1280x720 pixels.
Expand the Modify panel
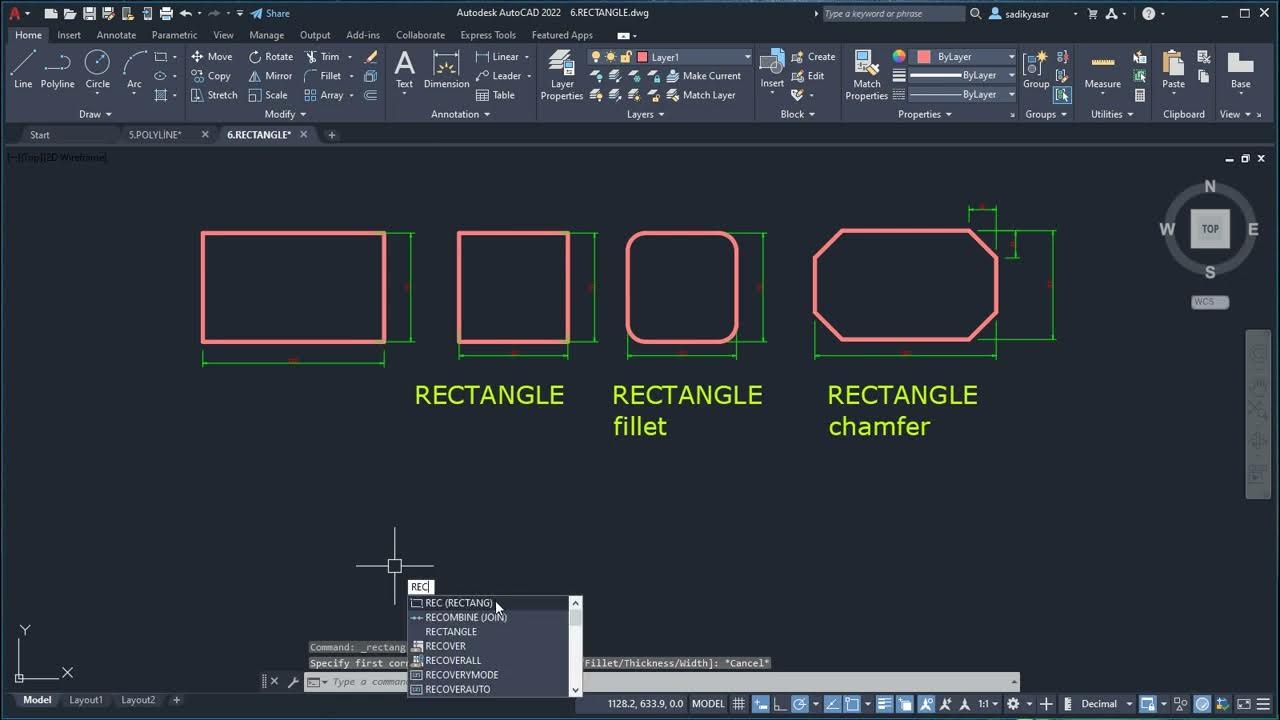(285, 114)
